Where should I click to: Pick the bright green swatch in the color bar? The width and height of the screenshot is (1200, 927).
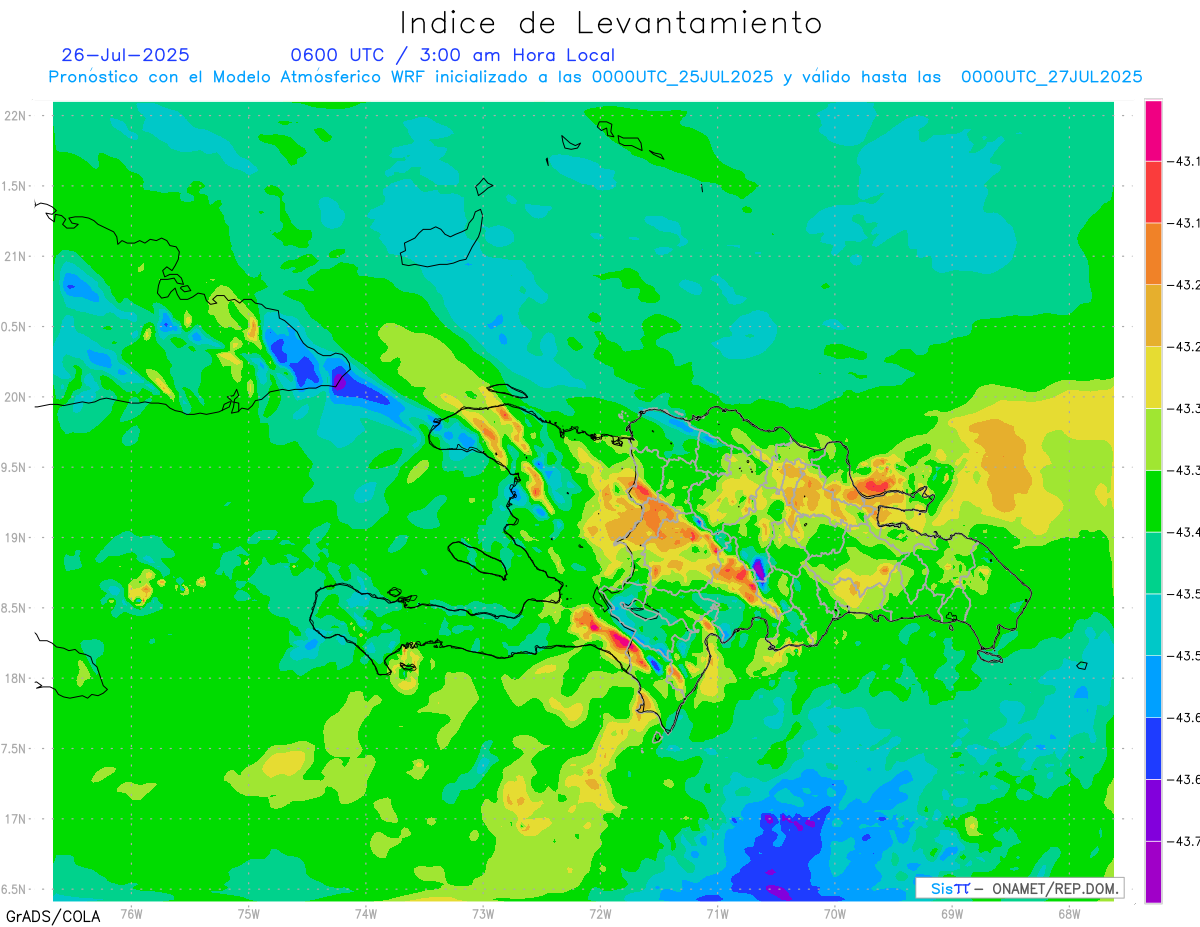(1153, 501)
